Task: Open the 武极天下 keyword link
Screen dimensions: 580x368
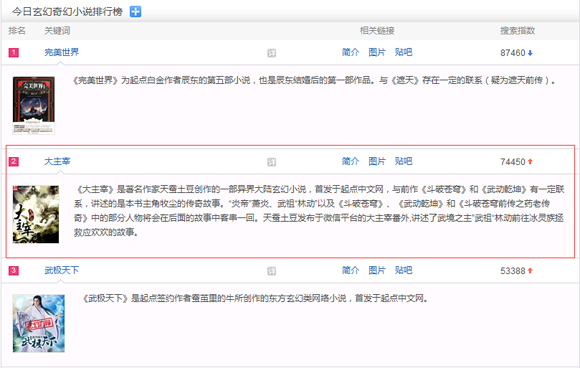Action: coord(61,270)
